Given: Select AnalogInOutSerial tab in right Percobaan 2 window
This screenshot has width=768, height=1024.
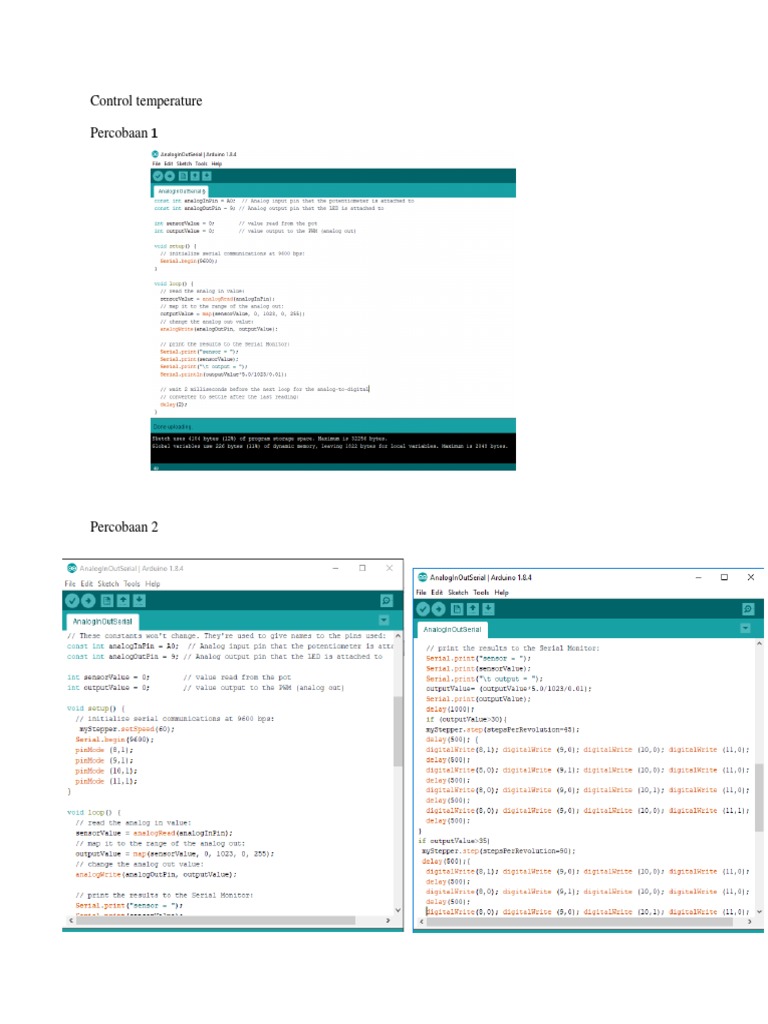Looking at the screenshot, I should 452,629.
